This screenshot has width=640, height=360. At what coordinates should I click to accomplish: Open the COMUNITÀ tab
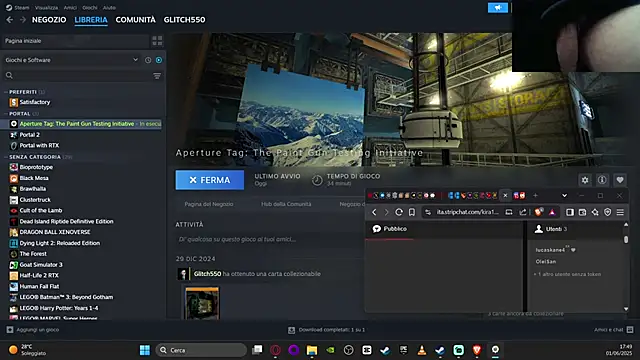pyautogui.click(x=136, y=20)
